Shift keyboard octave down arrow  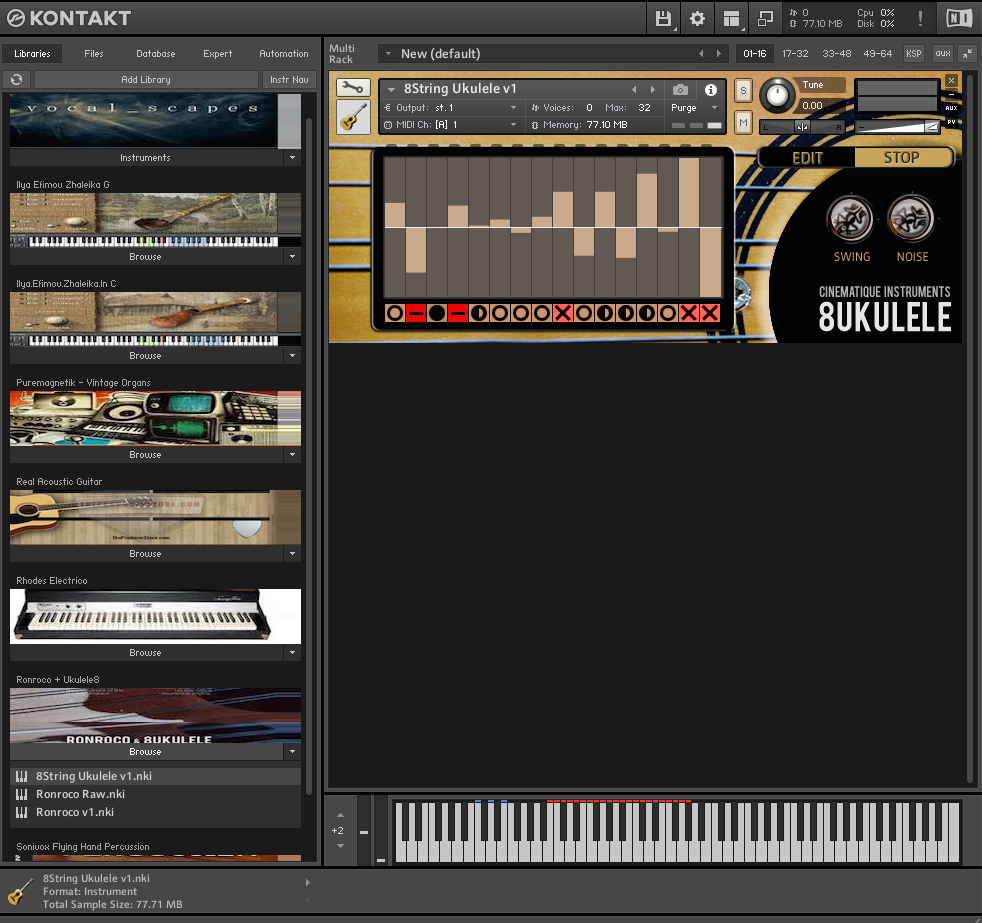click(x=340, y=846)
